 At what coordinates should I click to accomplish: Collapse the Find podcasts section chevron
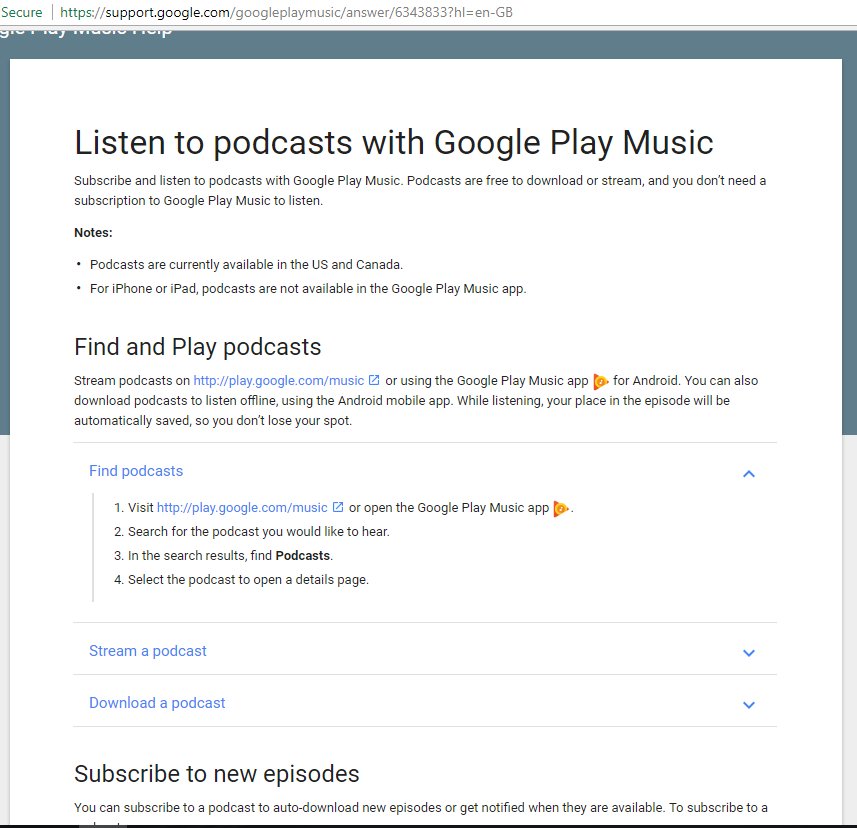pyautogui.click(x=749, y=474)
